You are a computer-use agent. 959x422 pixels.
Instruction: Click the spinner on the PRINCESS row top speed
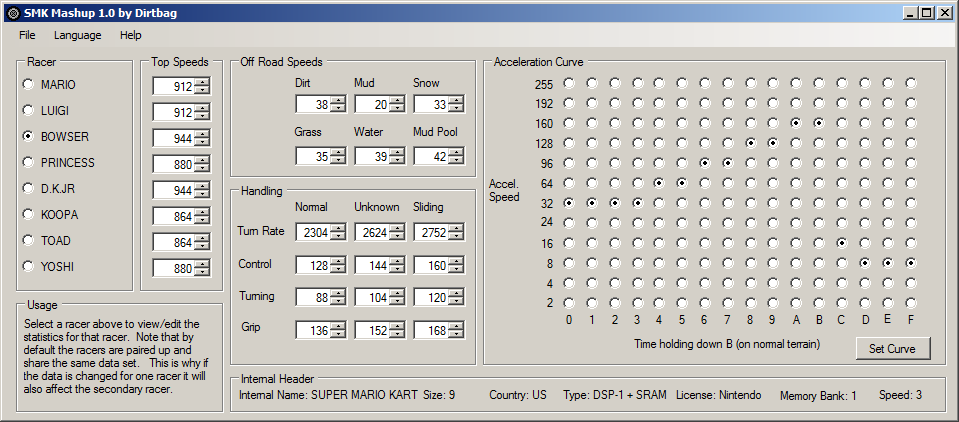point(202,165)
